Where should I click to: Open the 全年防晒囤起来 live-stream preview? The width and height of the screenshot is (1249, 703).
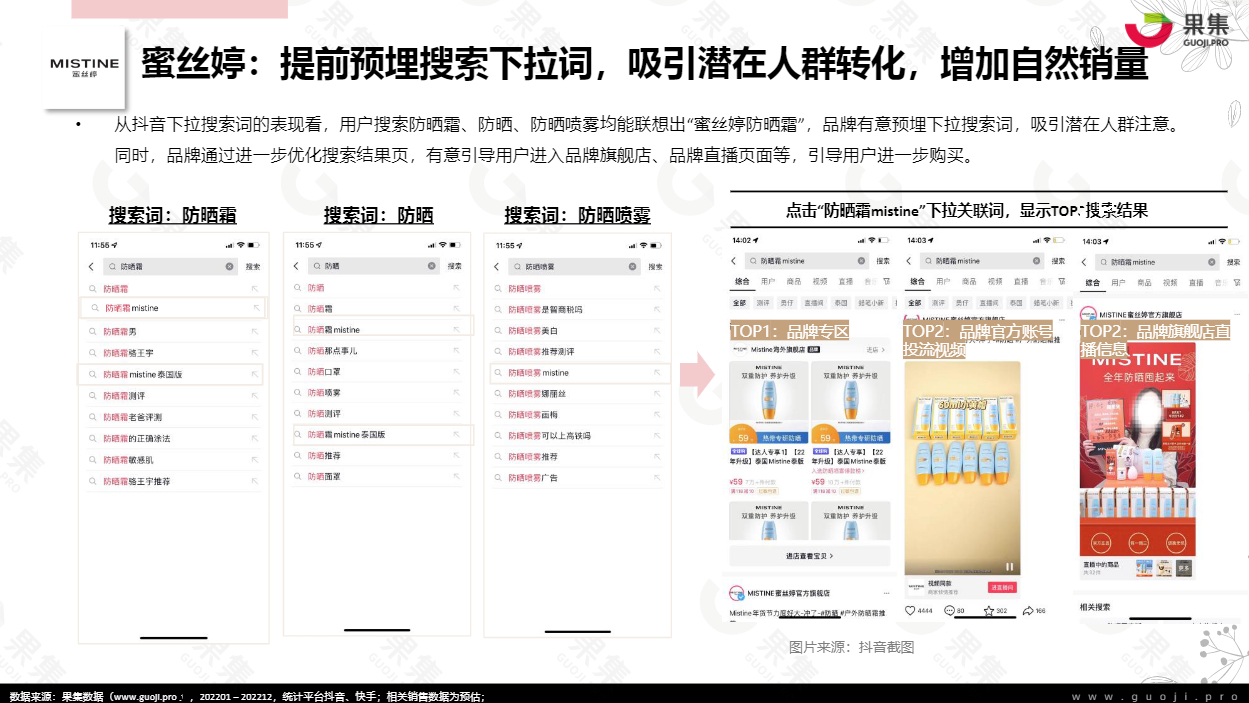tap(1138, 447)
